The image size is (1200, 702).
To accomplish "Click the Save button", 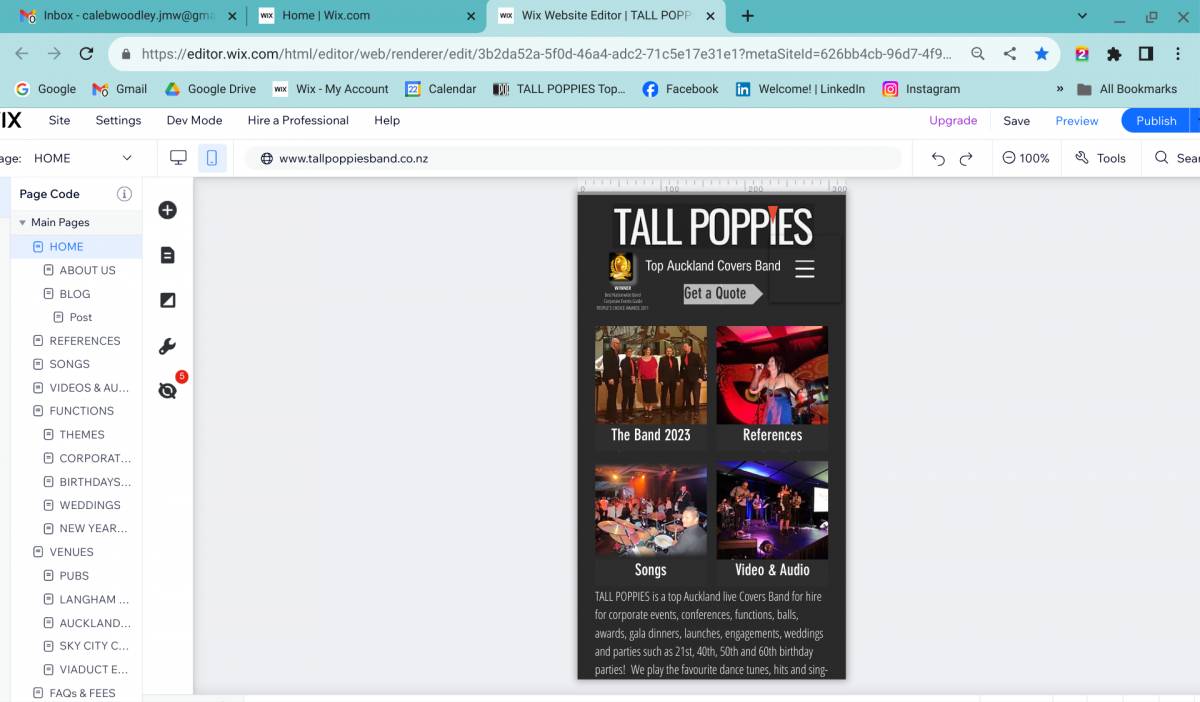I will click(1017, 120).
